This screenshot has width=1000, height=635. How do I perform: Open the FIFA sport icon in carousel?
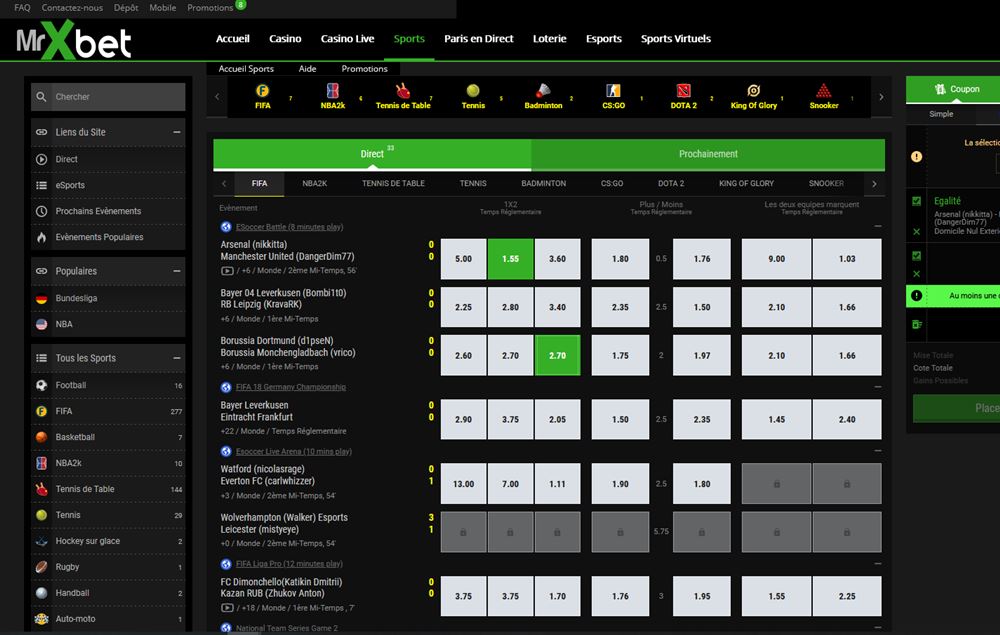262,91
